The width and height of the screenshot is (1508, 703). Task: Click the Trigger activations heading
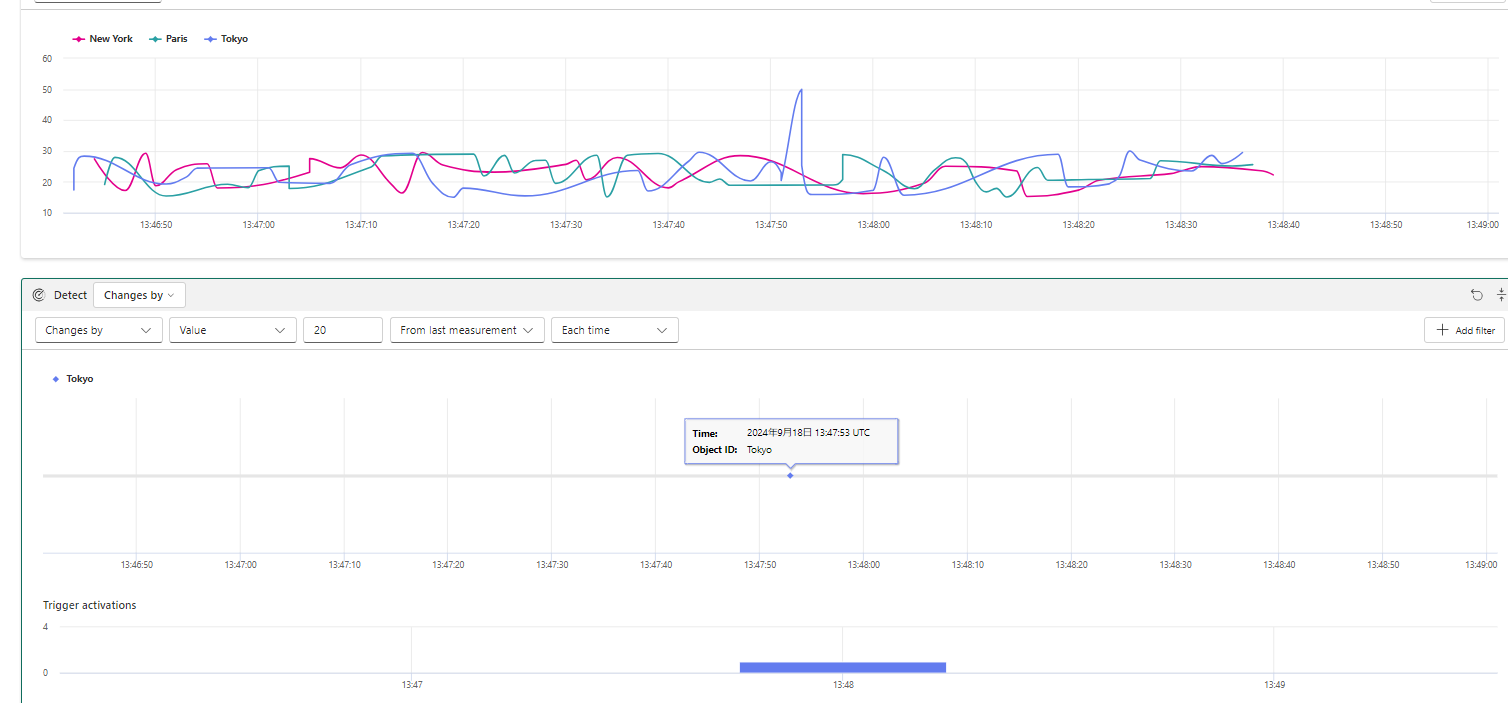tap(90, 605)
